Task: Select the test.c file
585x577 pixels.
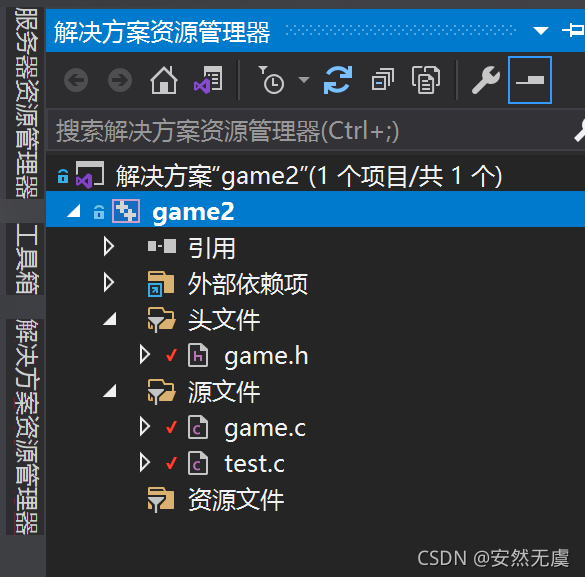Action: click(x=254, y=464)
